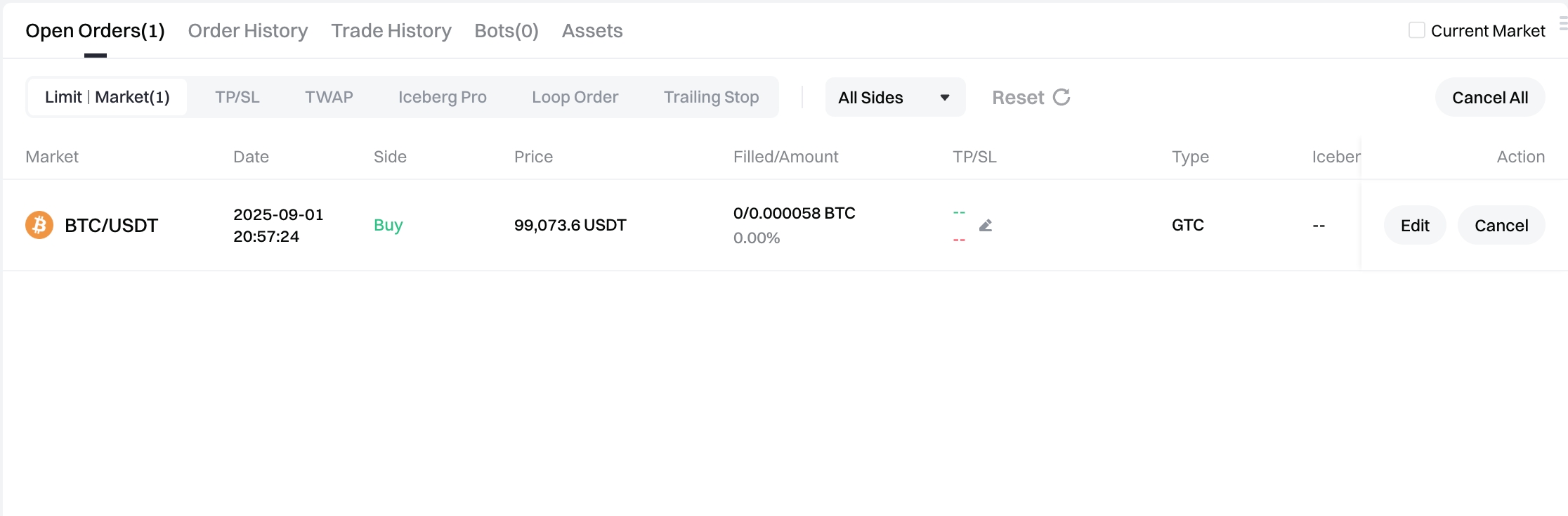Enable the Current Market checkbox
Viewport: 1568px width, 516px height.
click(x=1416, y=30)
